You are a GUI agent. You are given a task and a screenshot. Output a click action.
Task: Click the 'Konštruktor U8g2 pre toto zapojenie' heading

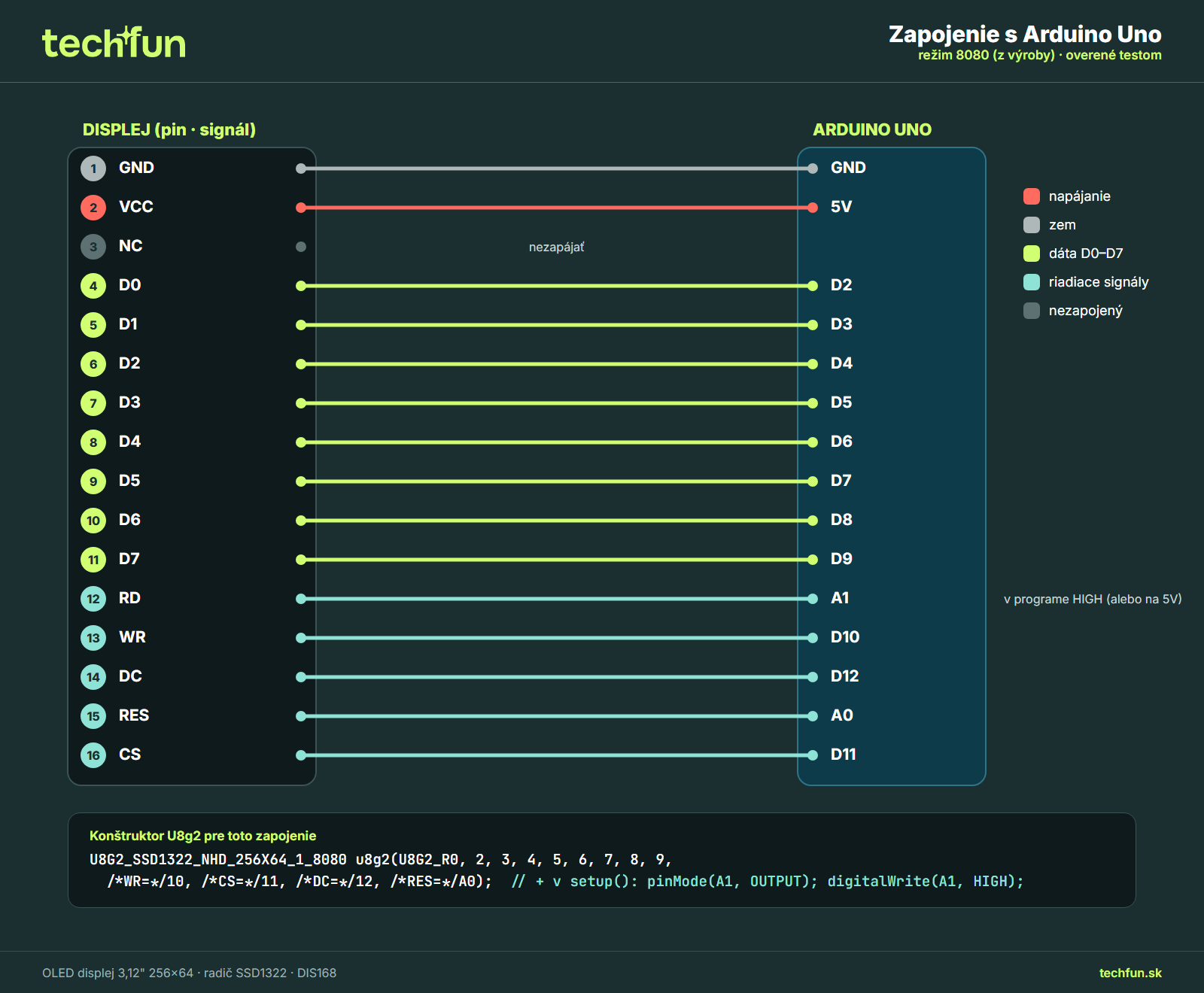click(x=202, y=836)
